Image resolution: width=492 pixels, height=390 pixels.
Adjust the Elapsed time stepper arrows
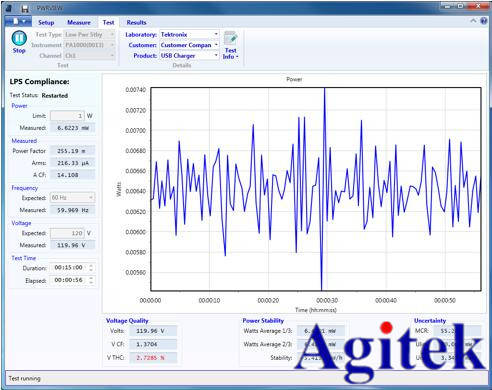pos(91,280)
